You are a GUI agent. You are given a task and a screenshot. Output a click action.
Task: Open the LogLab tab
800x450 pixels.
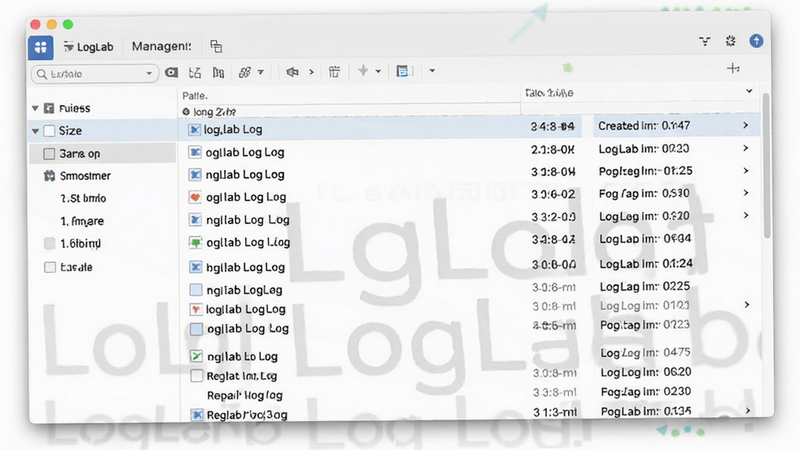click(x=88, y=47)
